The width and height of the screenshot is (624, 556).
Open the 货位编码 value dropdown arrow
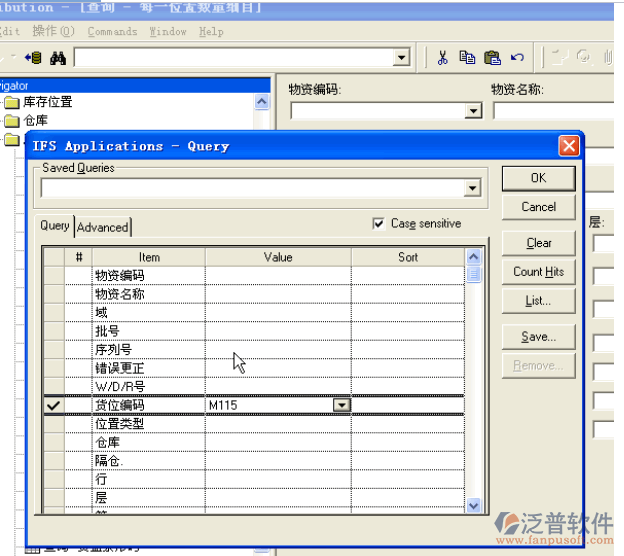[341, 405]
